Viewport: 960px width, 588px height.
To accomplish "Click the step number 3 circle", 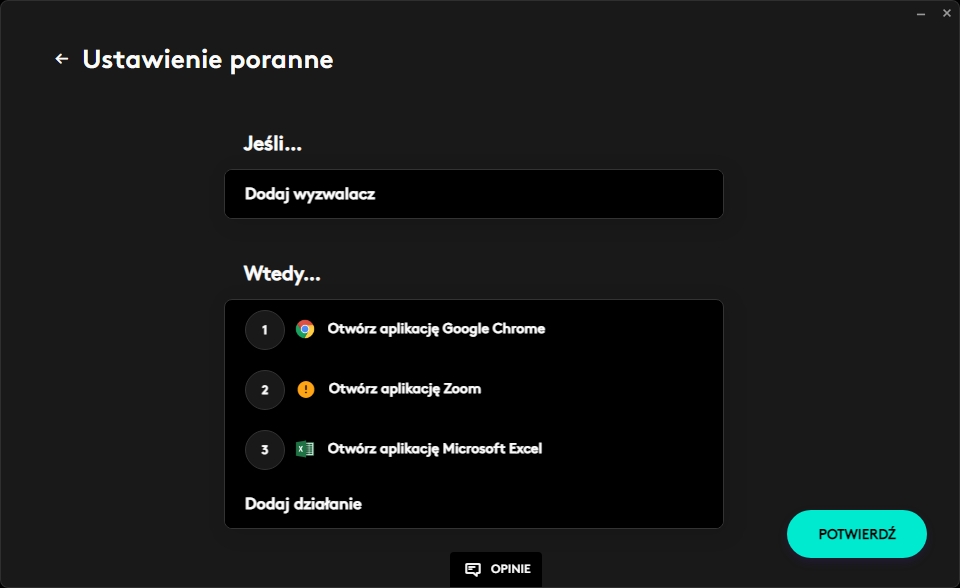I will click(265, 450).
